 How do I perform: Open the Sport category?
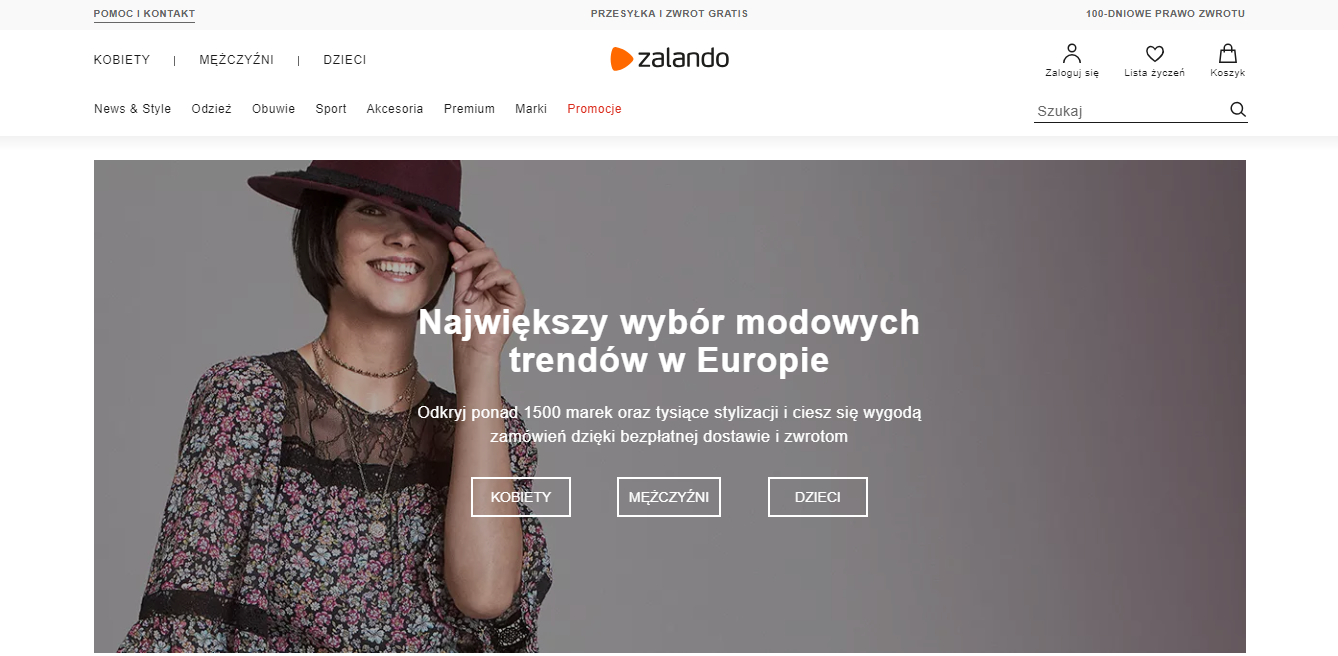(x=331, y=109)
